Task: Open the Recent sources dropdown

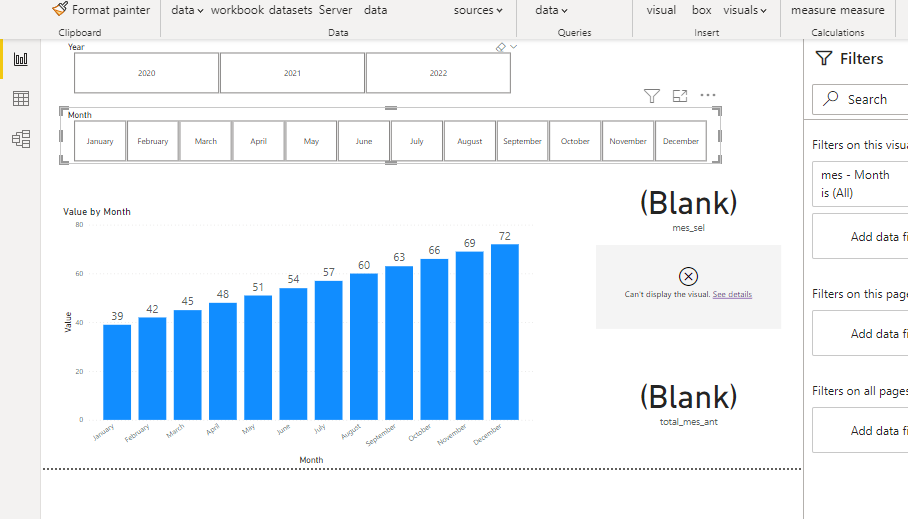Action: point(478,10)
